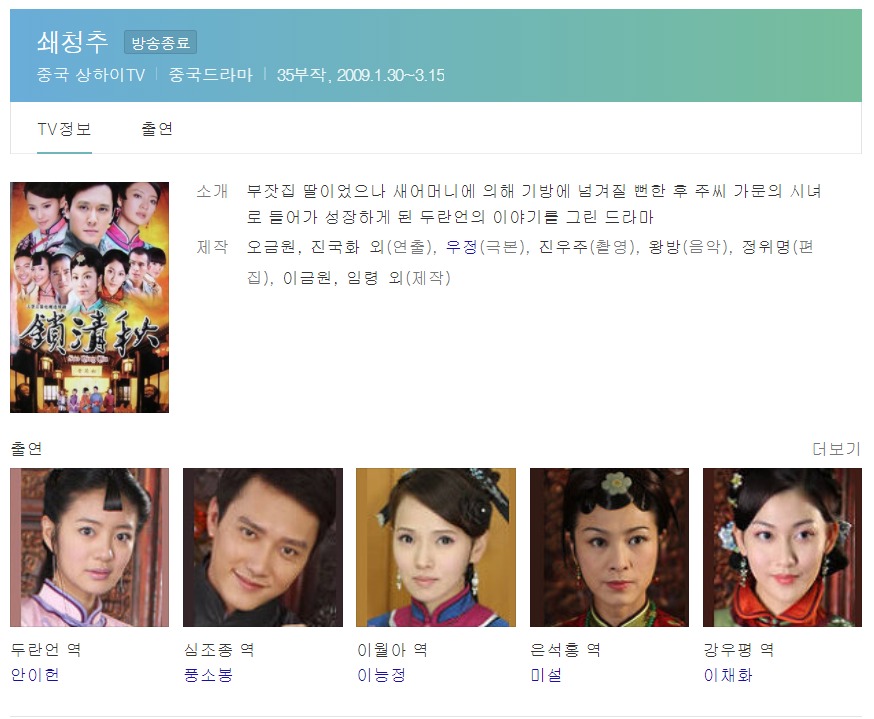
Task: Open the 우정 screenwriter link
Action: tap(462, 246)
